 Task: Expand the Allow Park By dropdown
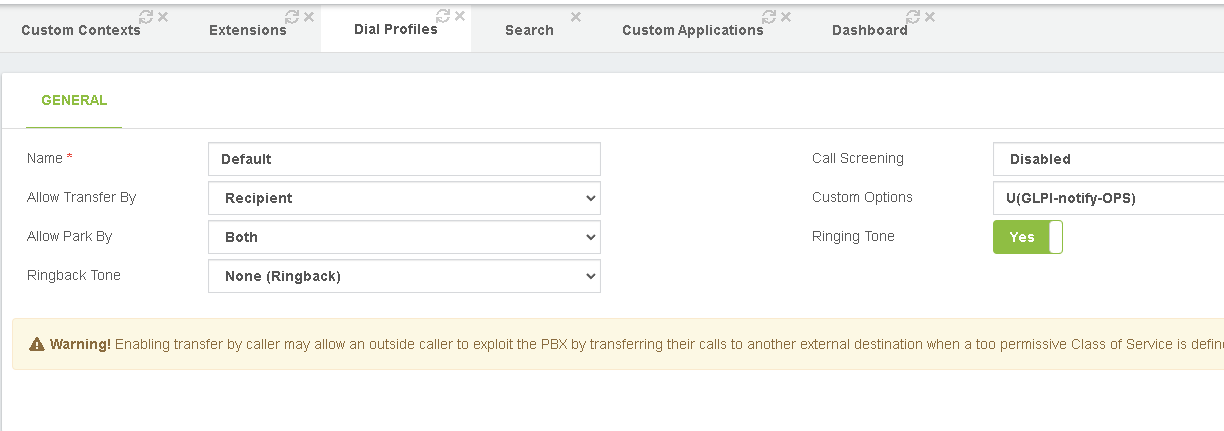point(404,237)
